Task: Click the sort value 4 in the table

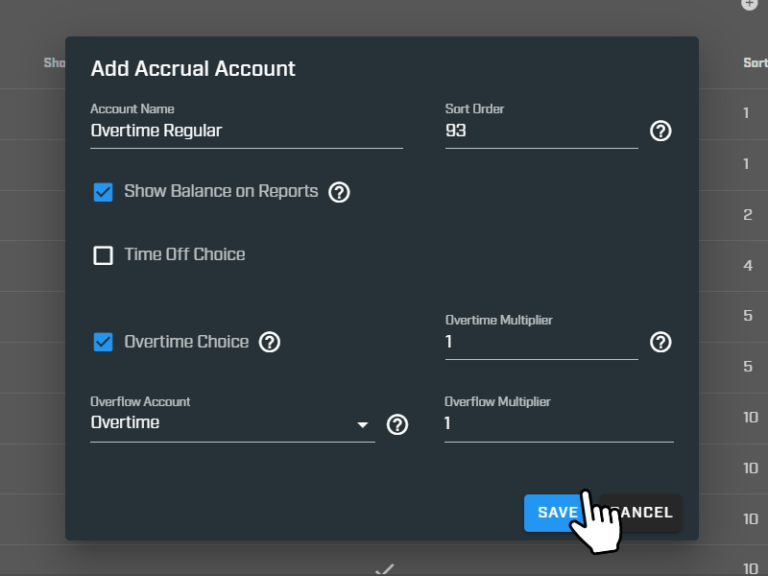Action: (748, 266)
